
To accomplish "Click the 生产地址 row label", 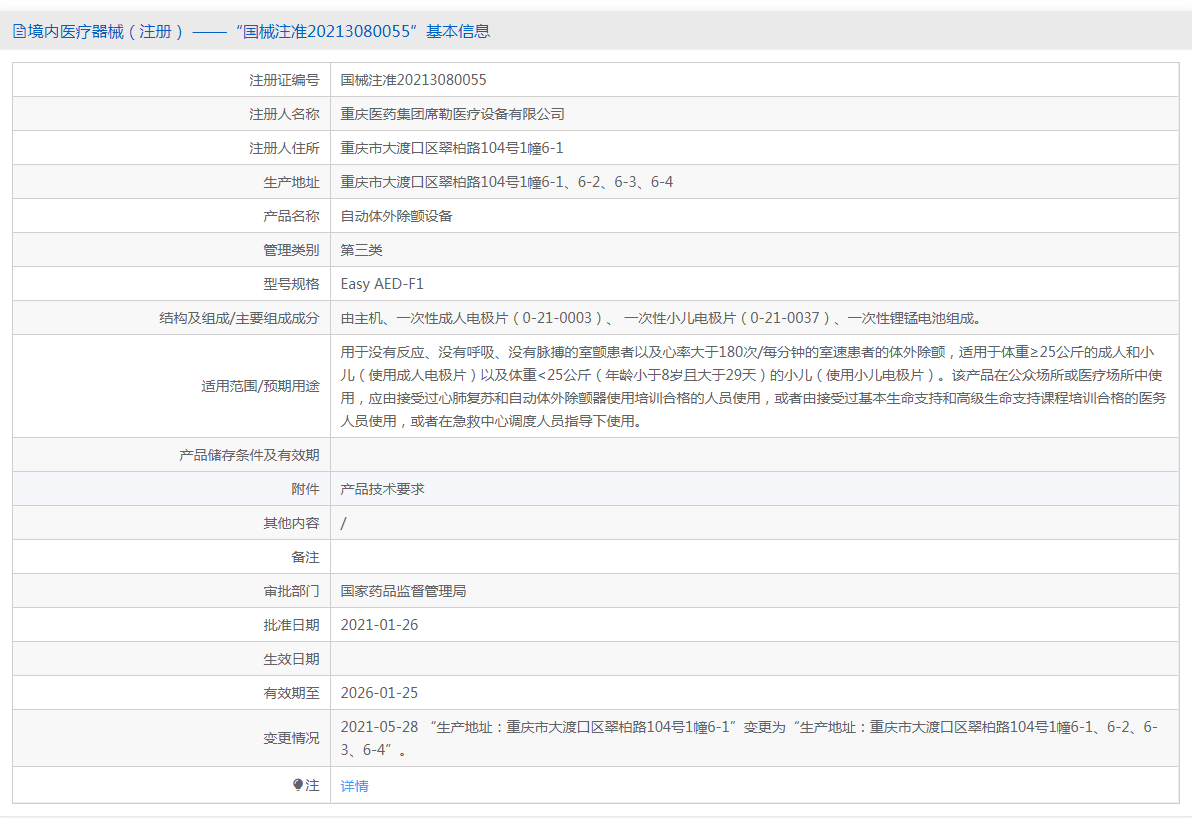I will (291, 182).
